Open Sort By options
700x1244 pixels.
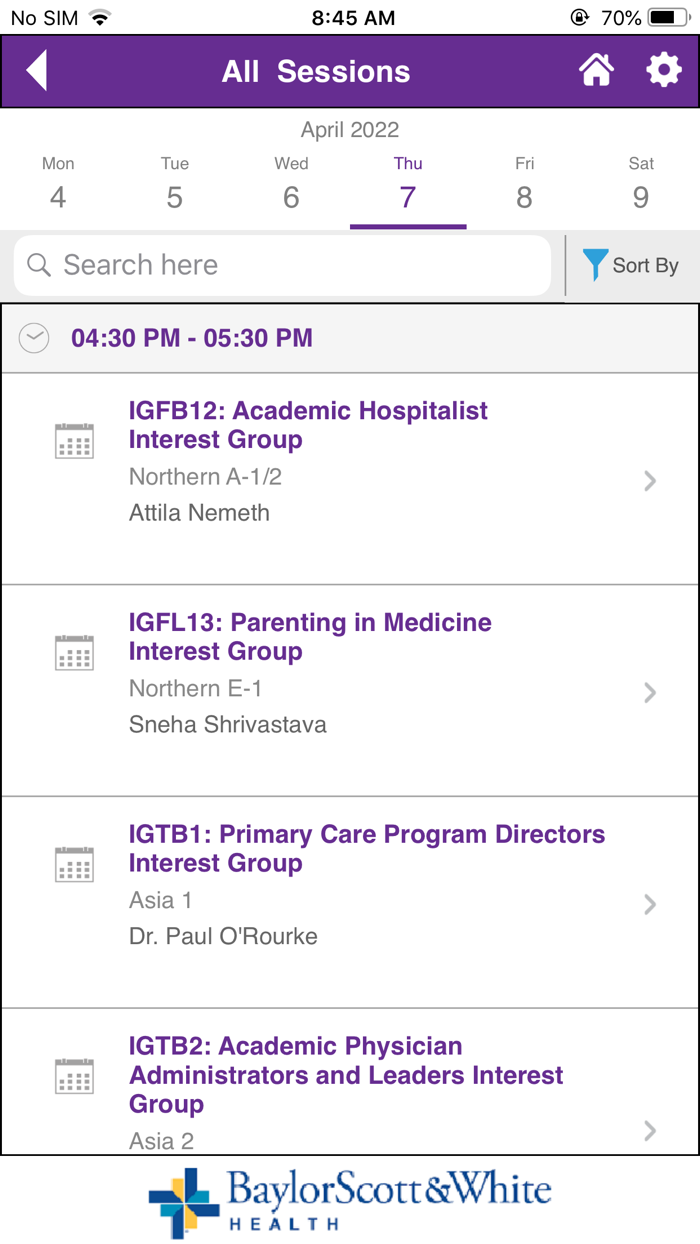(x=646, y=265)
